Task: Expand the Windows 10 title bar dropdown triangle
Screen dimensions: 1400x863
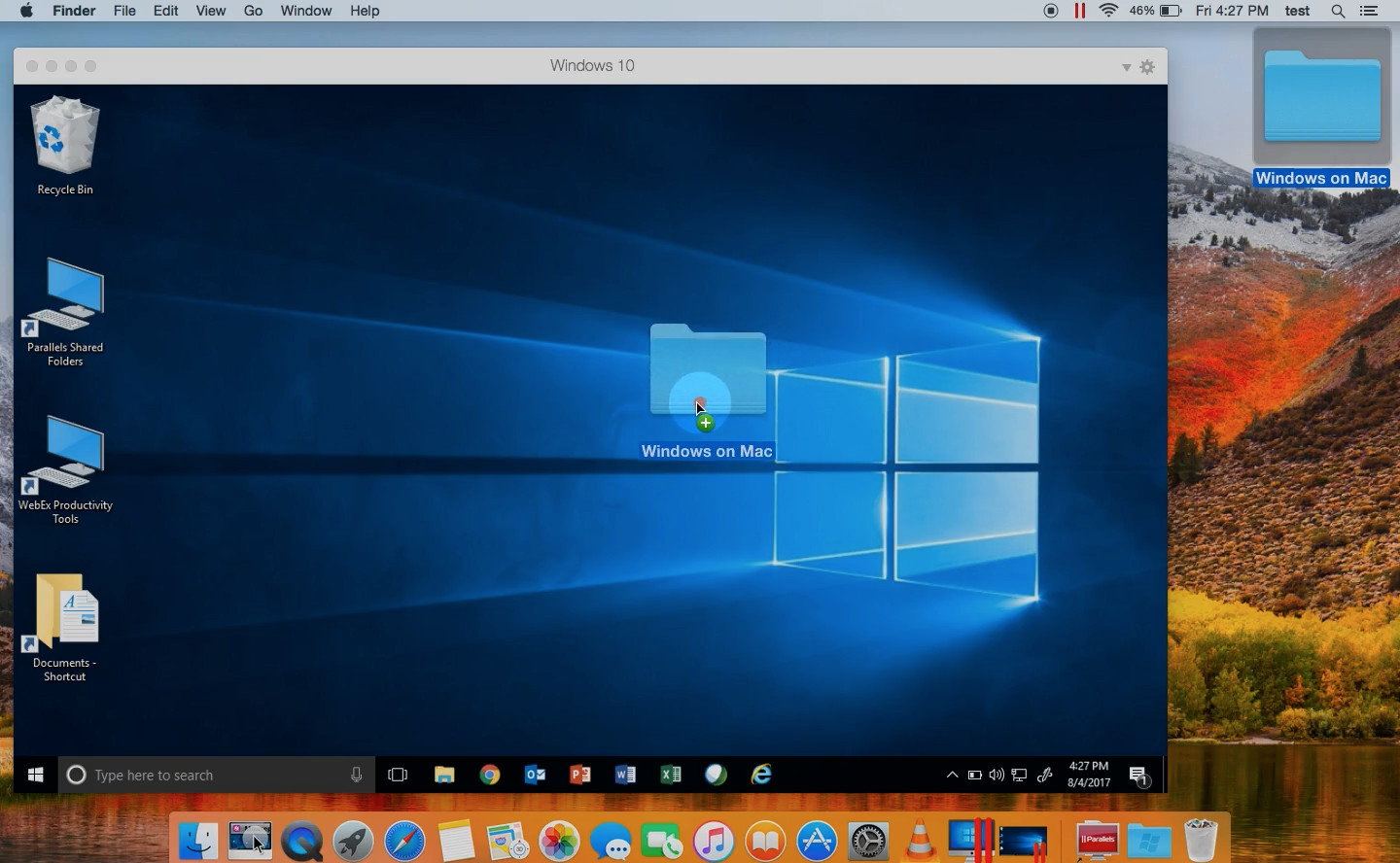Action: (1126, 67)
